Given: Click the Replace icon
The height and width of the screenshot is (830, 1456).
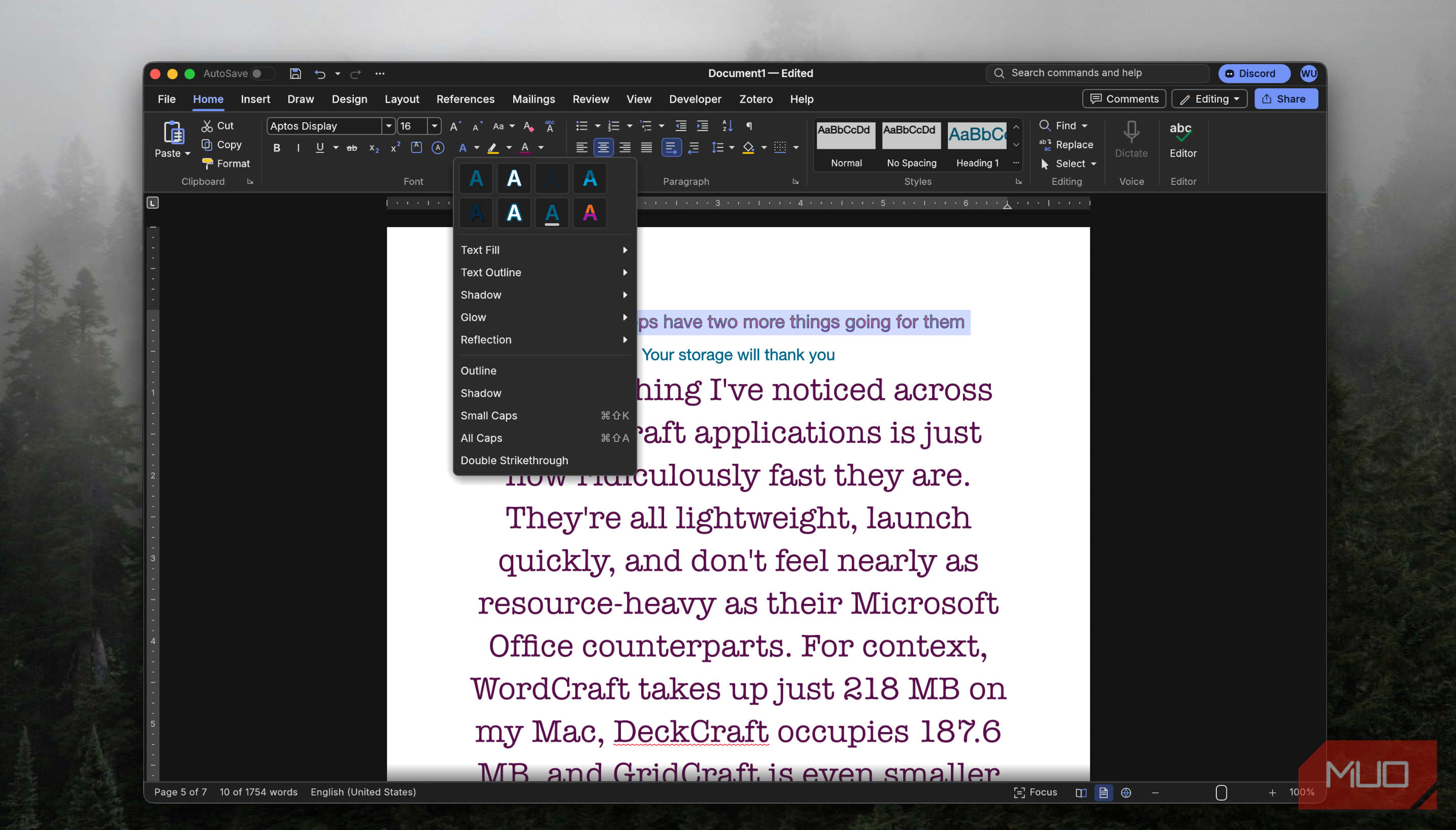Looking at the screenshot, I should tap(1045, 145).
